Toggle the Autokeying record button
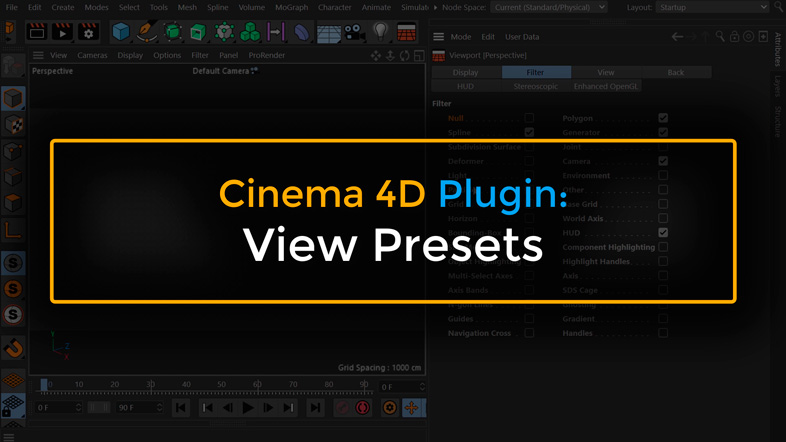Viewport: 786px width, 442px height. (362, 408)
